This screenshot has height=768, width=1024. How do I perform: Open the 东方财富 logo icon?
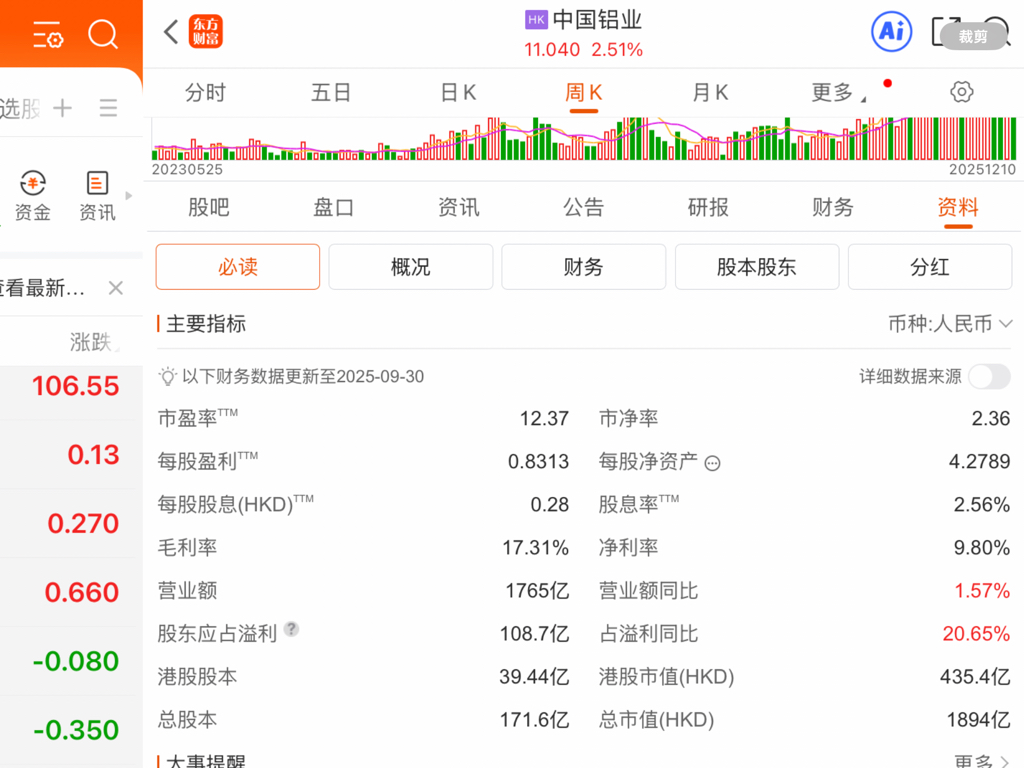pos(206,31)
